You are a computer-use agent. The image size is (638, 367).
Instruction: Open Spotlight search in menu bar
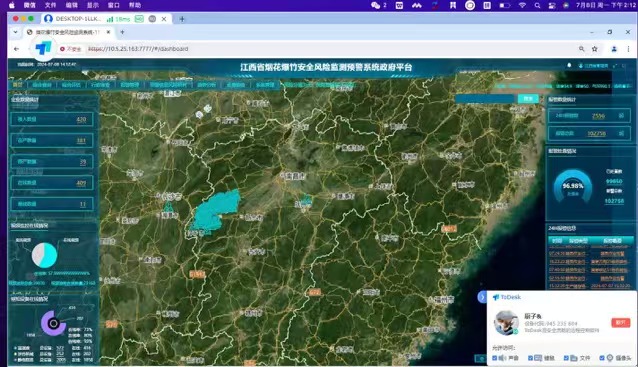coord(537,5)
